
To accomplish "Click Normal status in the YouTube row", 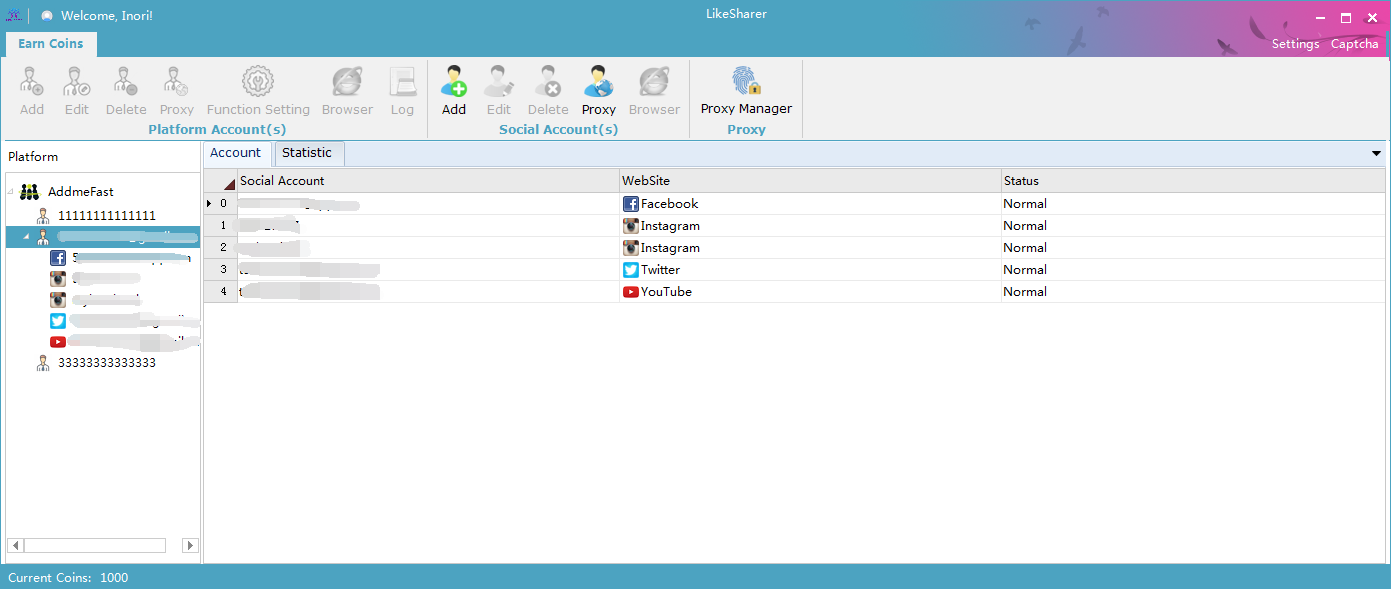I will pyautogui.click(x=1193, y=292).
